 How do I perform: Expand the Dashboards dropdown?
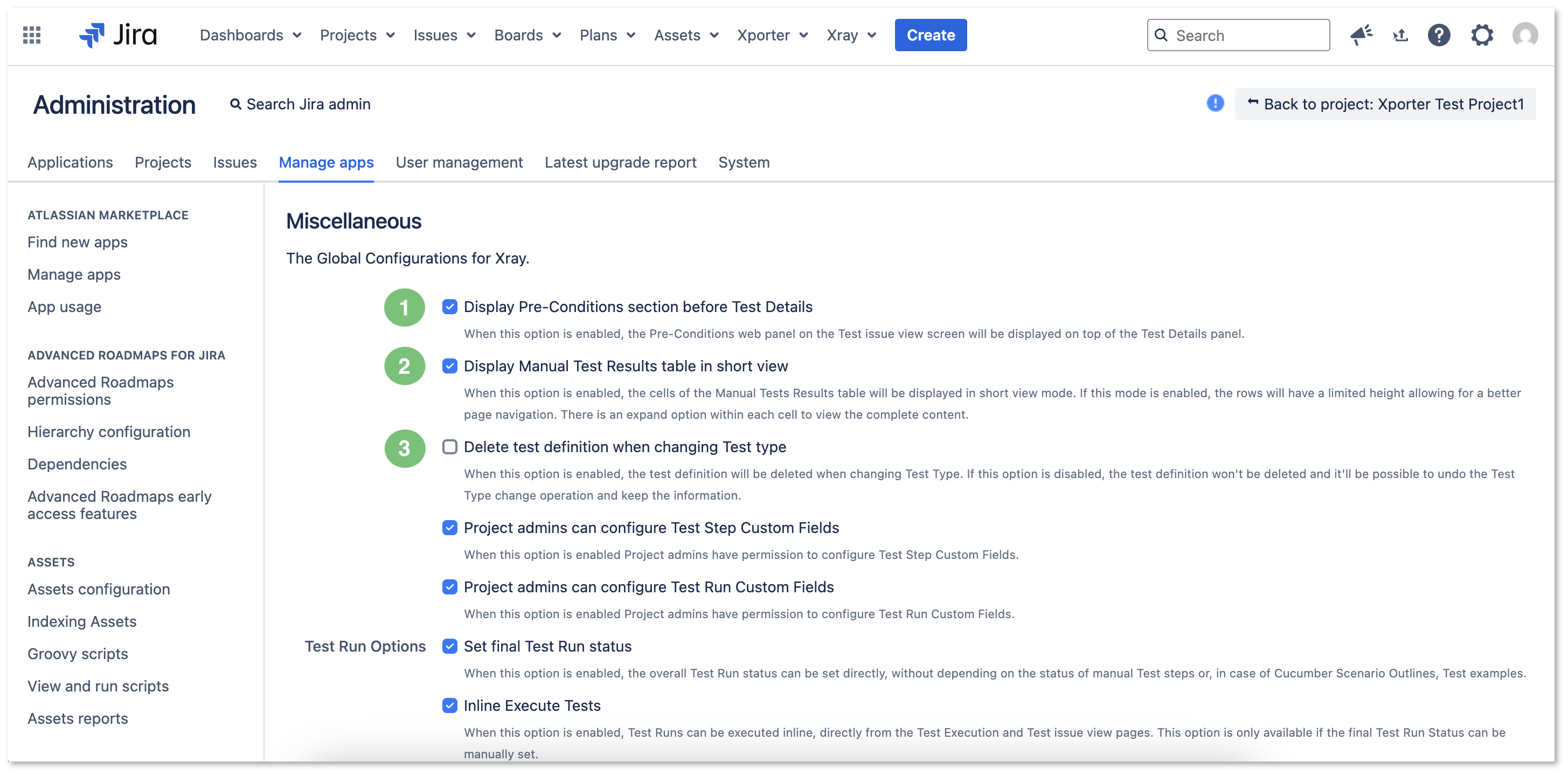(x=250, y=34)
